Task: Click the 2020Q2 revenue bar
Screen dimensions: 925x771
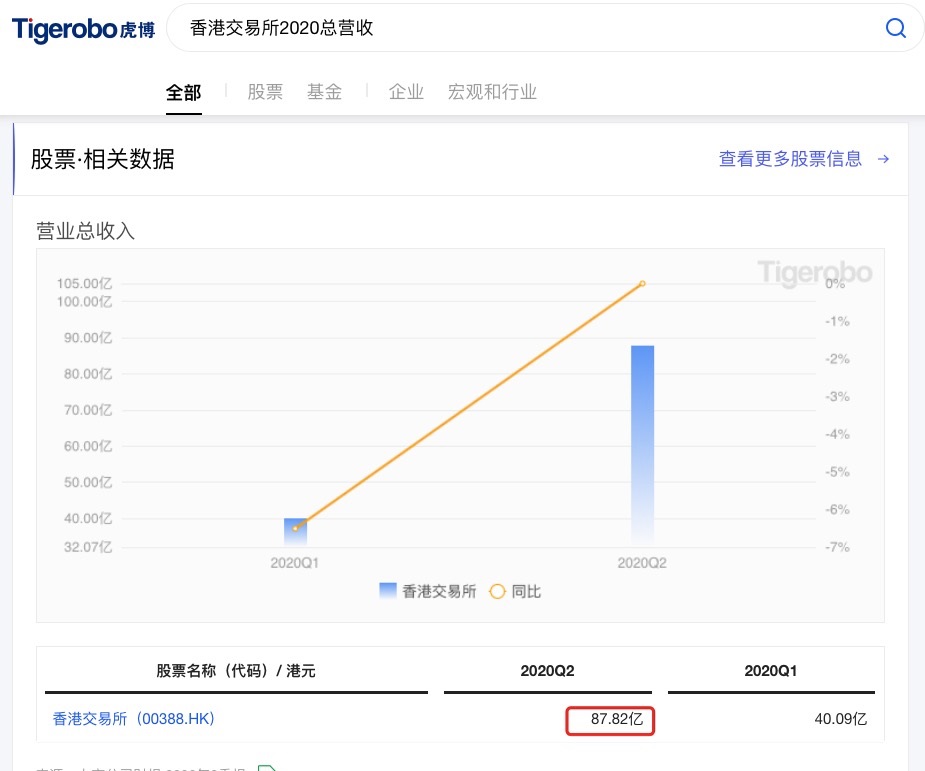Action: coord(642,445)
